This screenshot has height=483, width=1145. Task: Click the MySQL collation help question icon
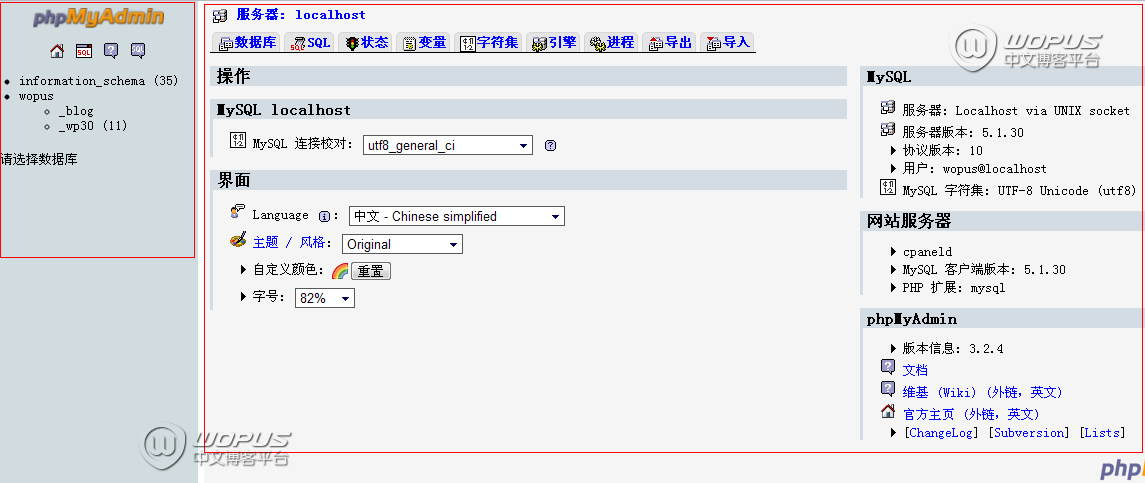click(551, 145)
